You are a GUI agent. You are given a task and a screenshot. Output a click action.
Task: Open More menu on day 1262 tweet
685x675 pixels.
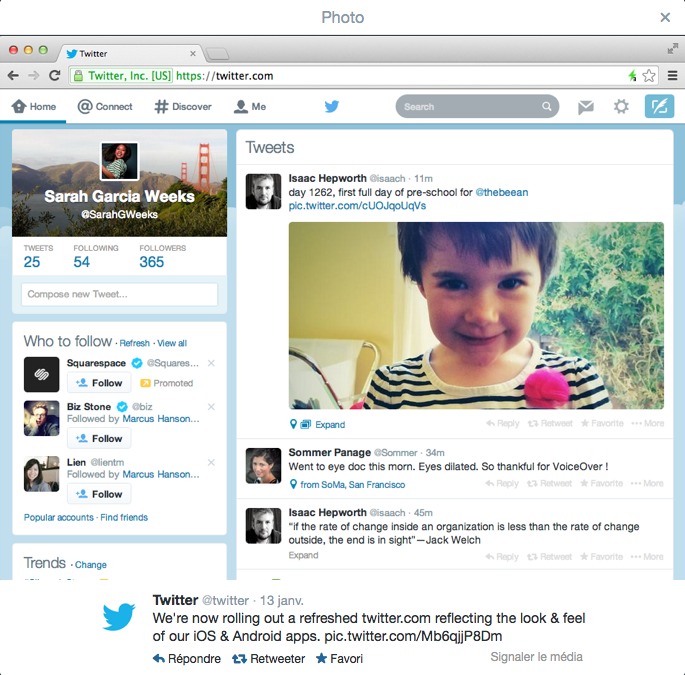tap(648, 423)
